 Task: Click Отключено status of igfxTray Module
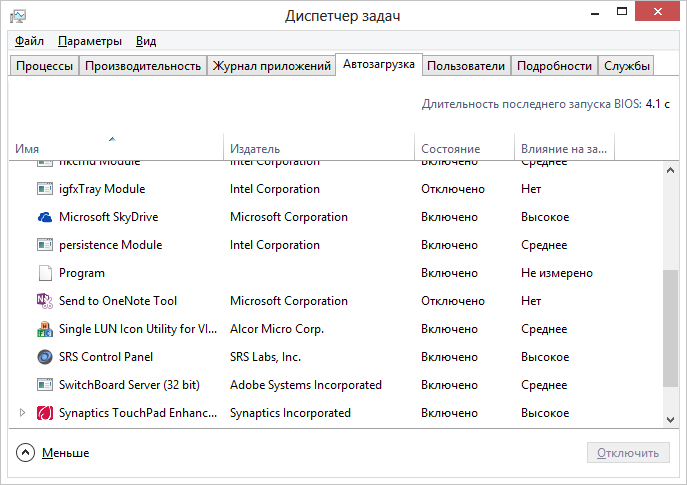pyautogui.click(x=453, y=189)
